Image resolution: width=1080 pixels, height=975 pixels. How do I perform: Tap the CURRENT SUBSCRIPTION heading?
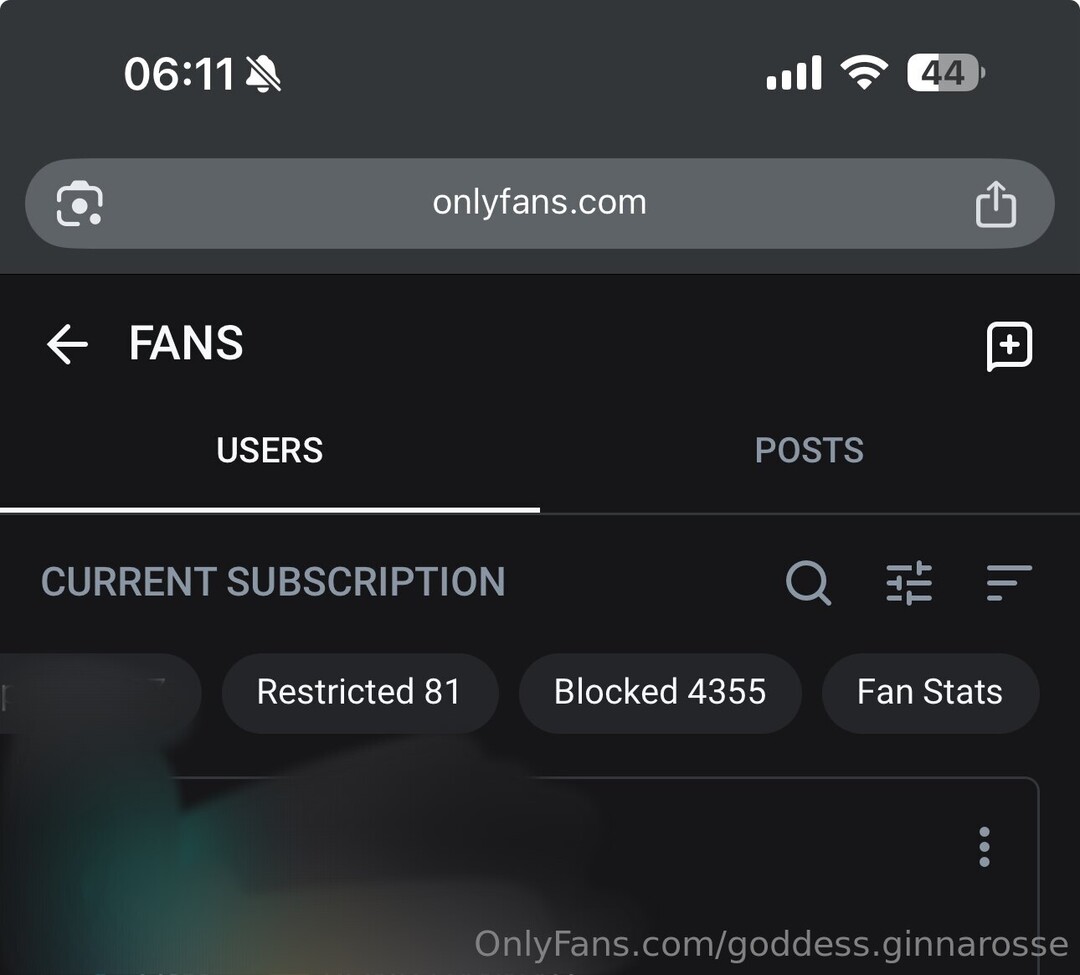coord(273,582)
